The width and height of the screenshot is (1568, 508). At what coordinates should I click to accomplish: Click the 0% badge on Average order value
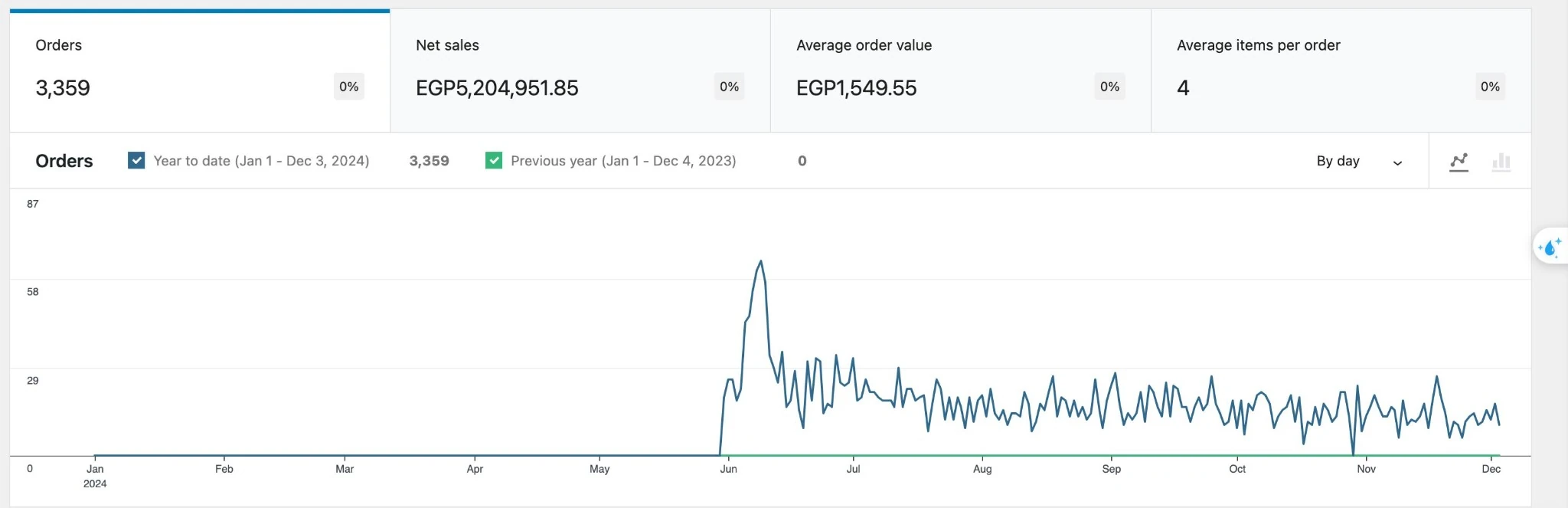click(x=1109, y=87)
